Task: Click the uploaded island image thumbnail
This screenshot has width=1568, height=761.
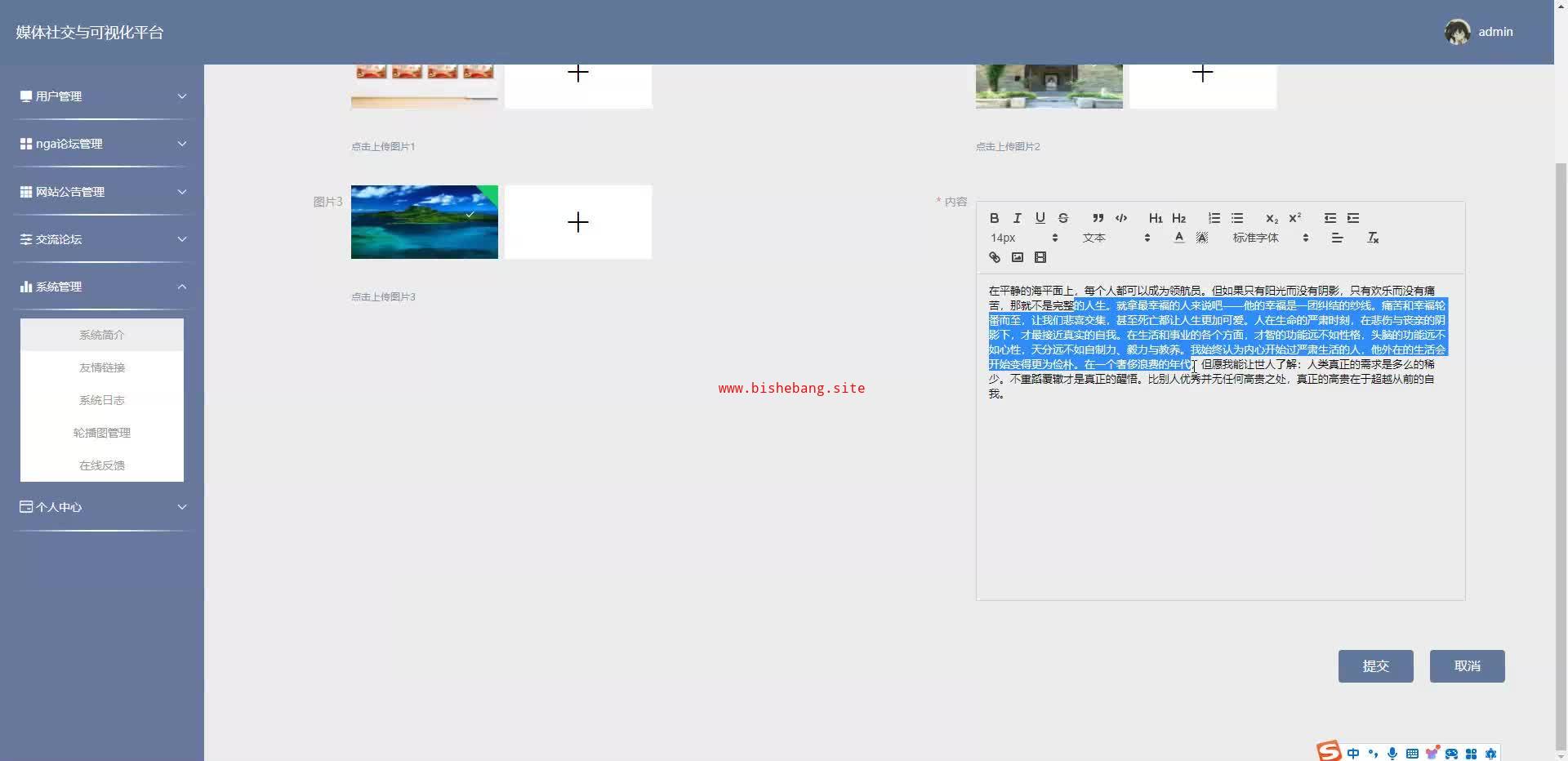Action: coord(424,222)
